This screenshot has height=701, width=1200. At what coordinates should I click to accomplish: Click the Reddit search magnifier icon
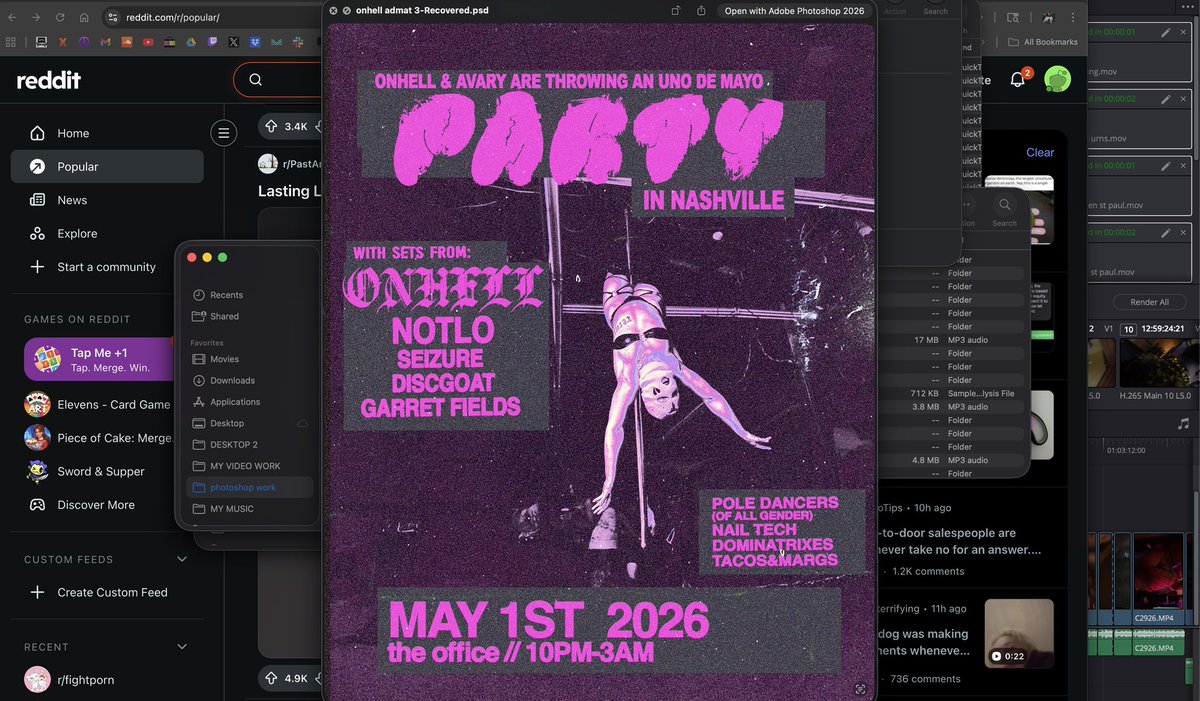256,80
